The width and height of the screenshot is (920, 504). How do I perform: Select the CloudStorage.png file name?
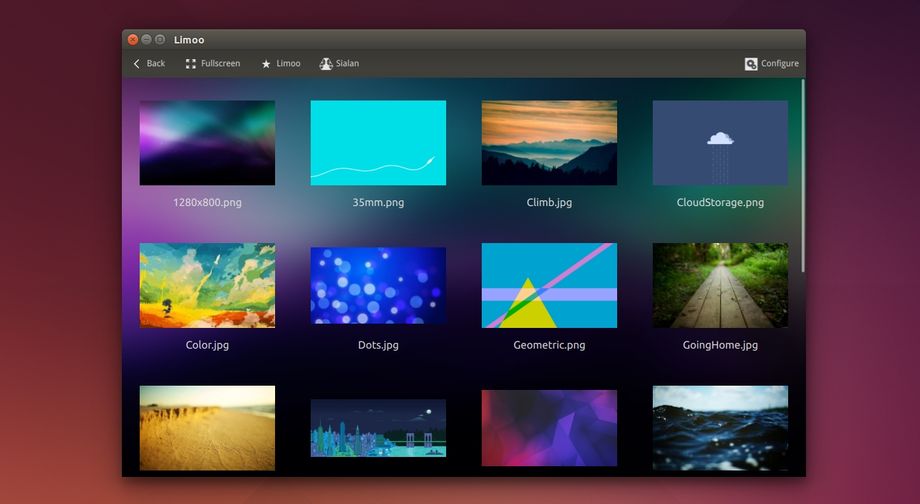coord(721,202)
